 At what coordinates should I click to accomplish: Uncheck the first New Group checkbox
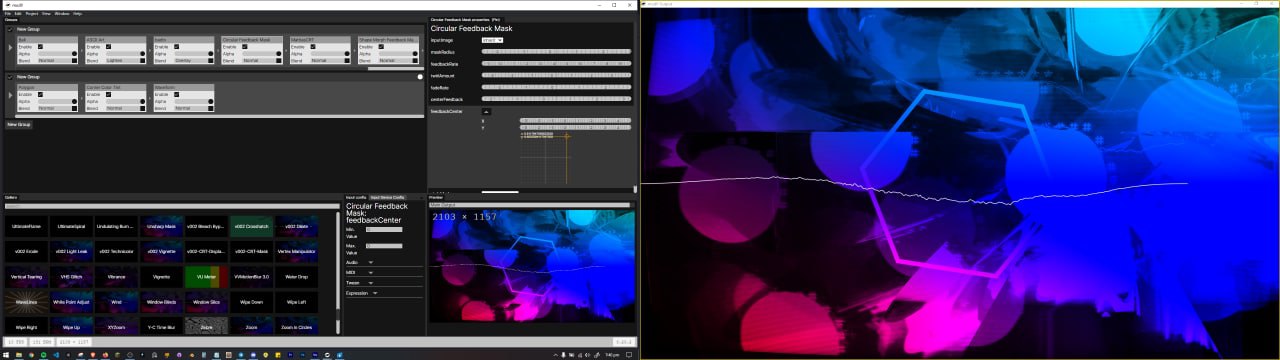pyautogui.click(x=10, y=29)
